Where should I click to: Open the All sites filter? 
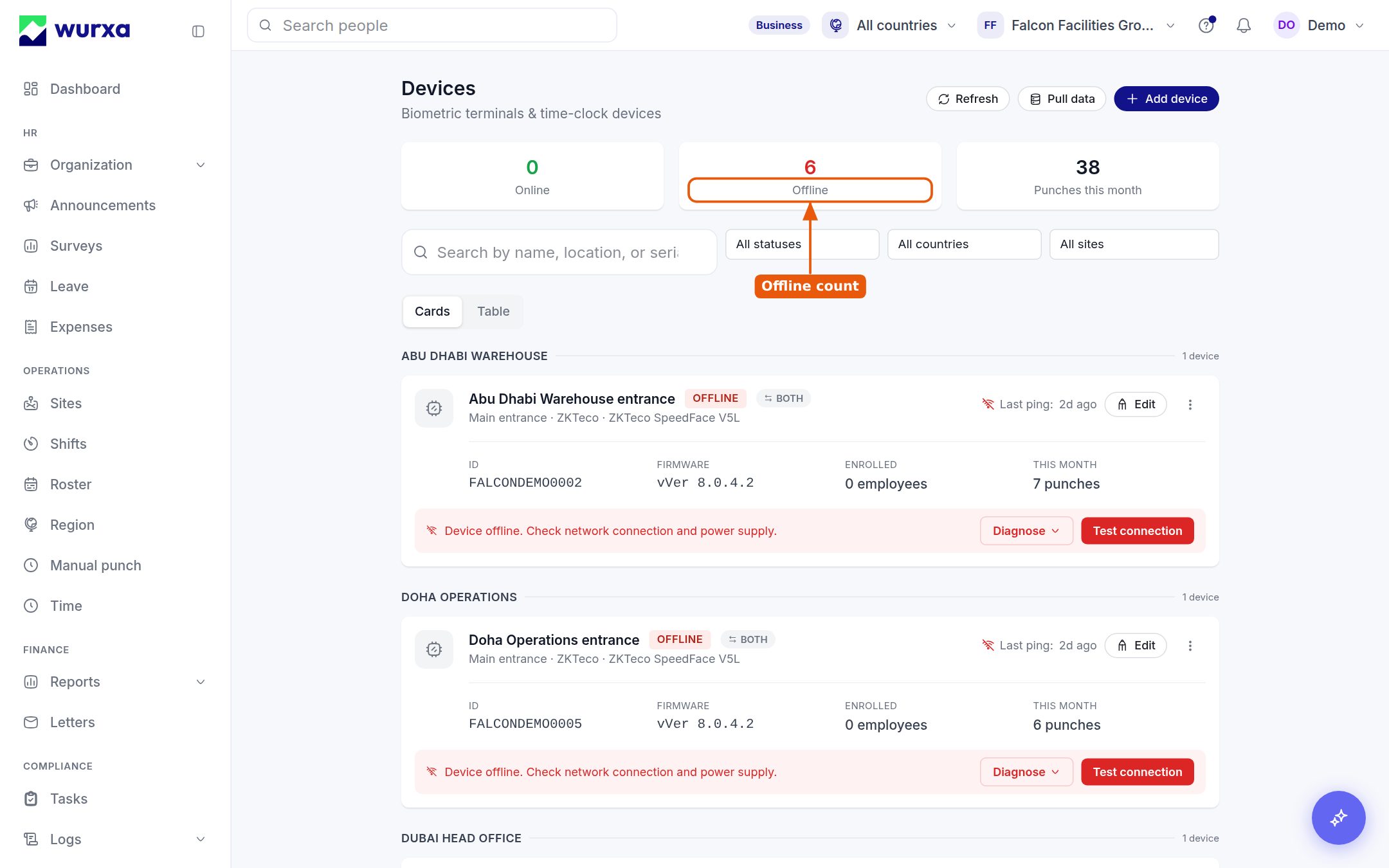coord(1134,244)
